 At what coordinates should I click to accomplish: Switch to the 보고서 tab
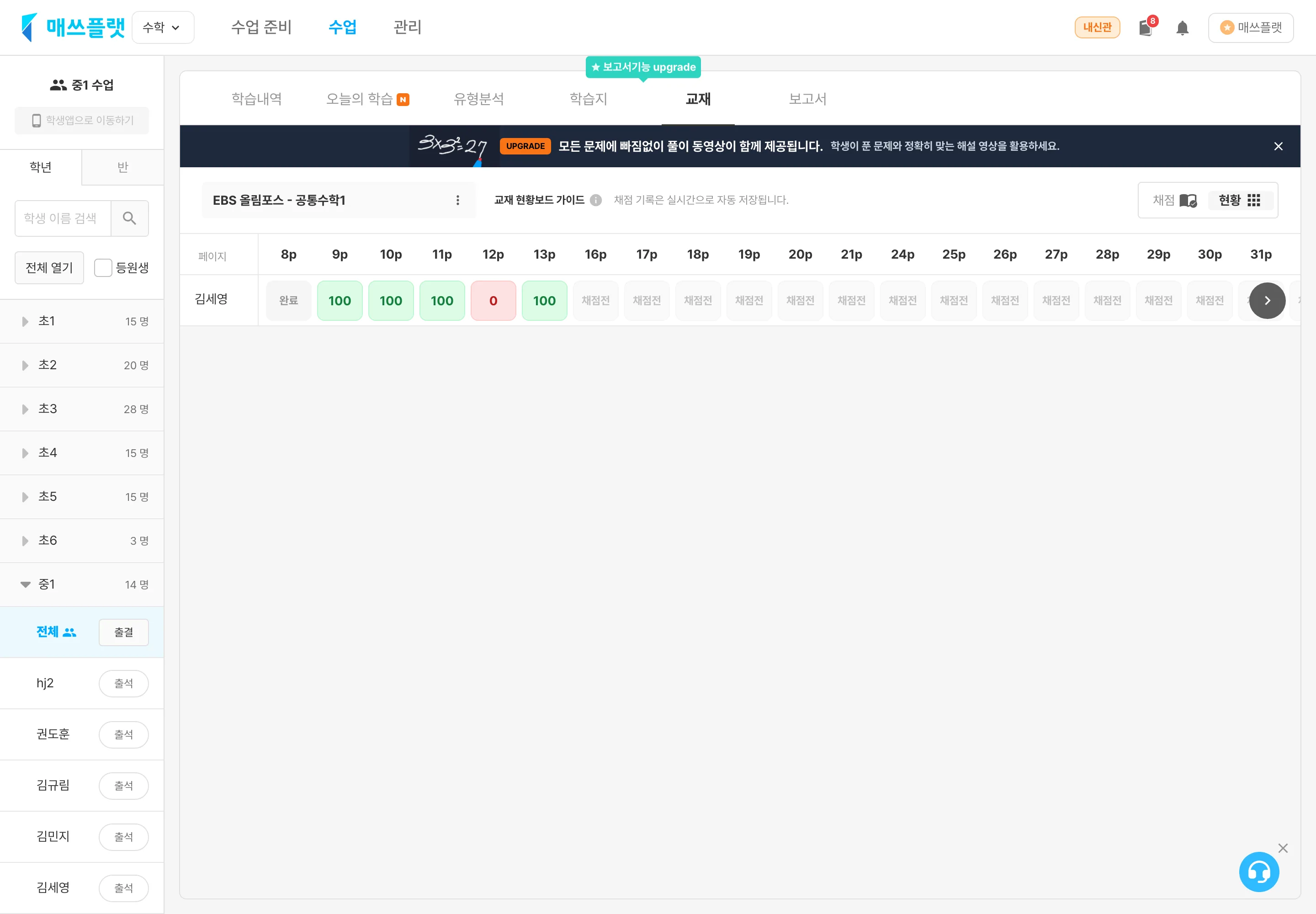807,99
